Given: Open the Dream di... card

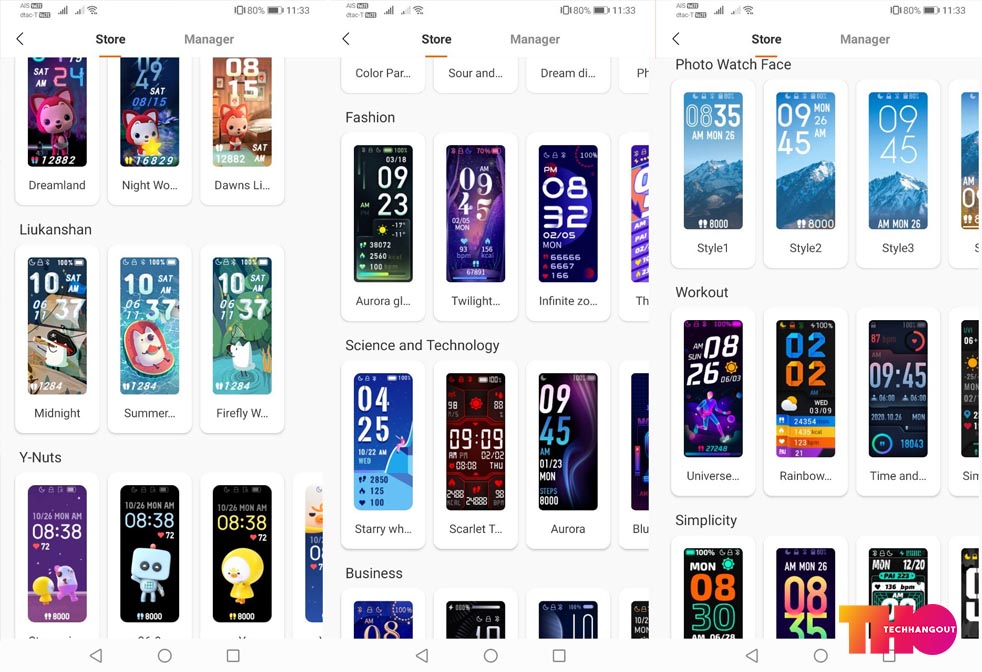Looking at the screenshot, I should click(569, 75).
